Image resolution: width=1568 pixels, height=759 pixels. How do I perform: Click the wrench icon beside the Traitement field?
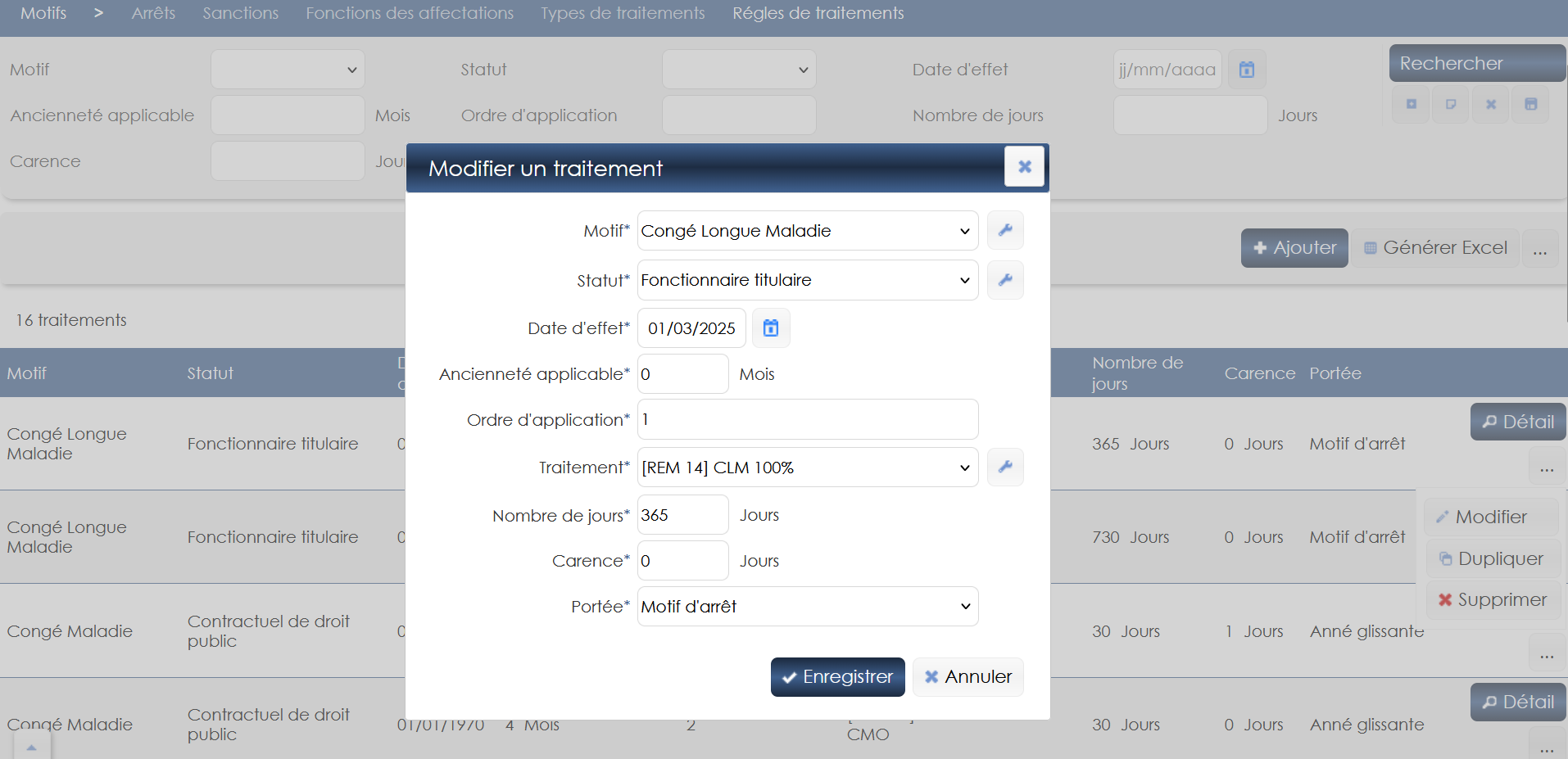point(1005,467)
